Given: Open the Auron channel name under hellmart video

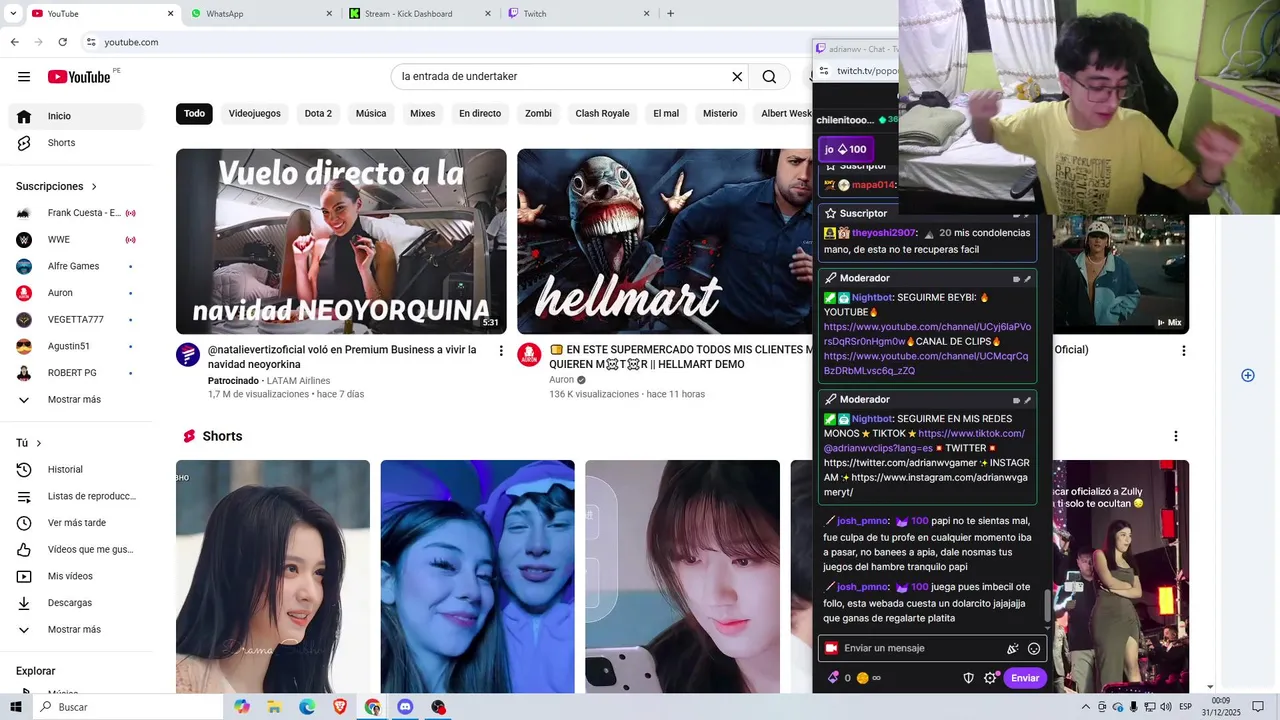Looking at the screenshot, I should (x=562, y=380).
